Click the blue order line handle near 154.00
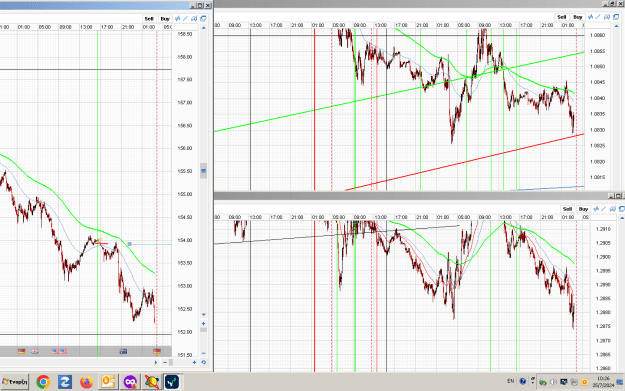 point(129,244)
